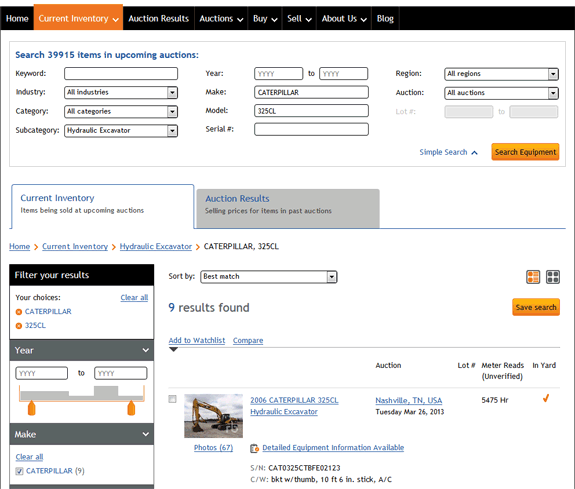This screenshot has width=575, height=489.
Task: Click the Compare link
Action: click(x=248, y=340)
